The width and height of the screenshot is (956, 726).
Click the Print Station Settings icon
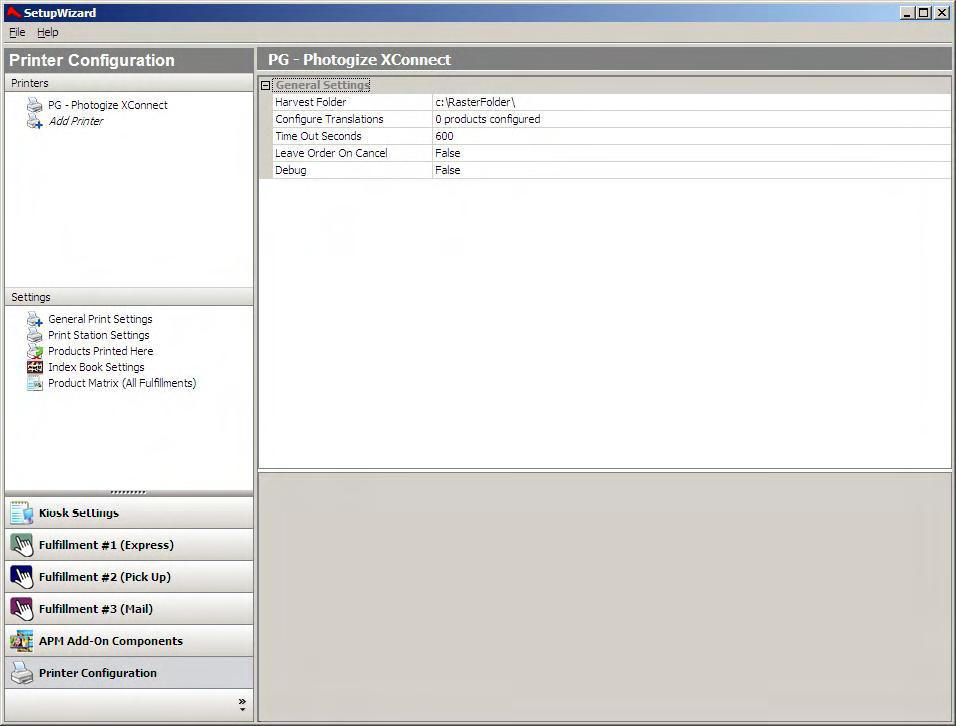click(35, 335)
